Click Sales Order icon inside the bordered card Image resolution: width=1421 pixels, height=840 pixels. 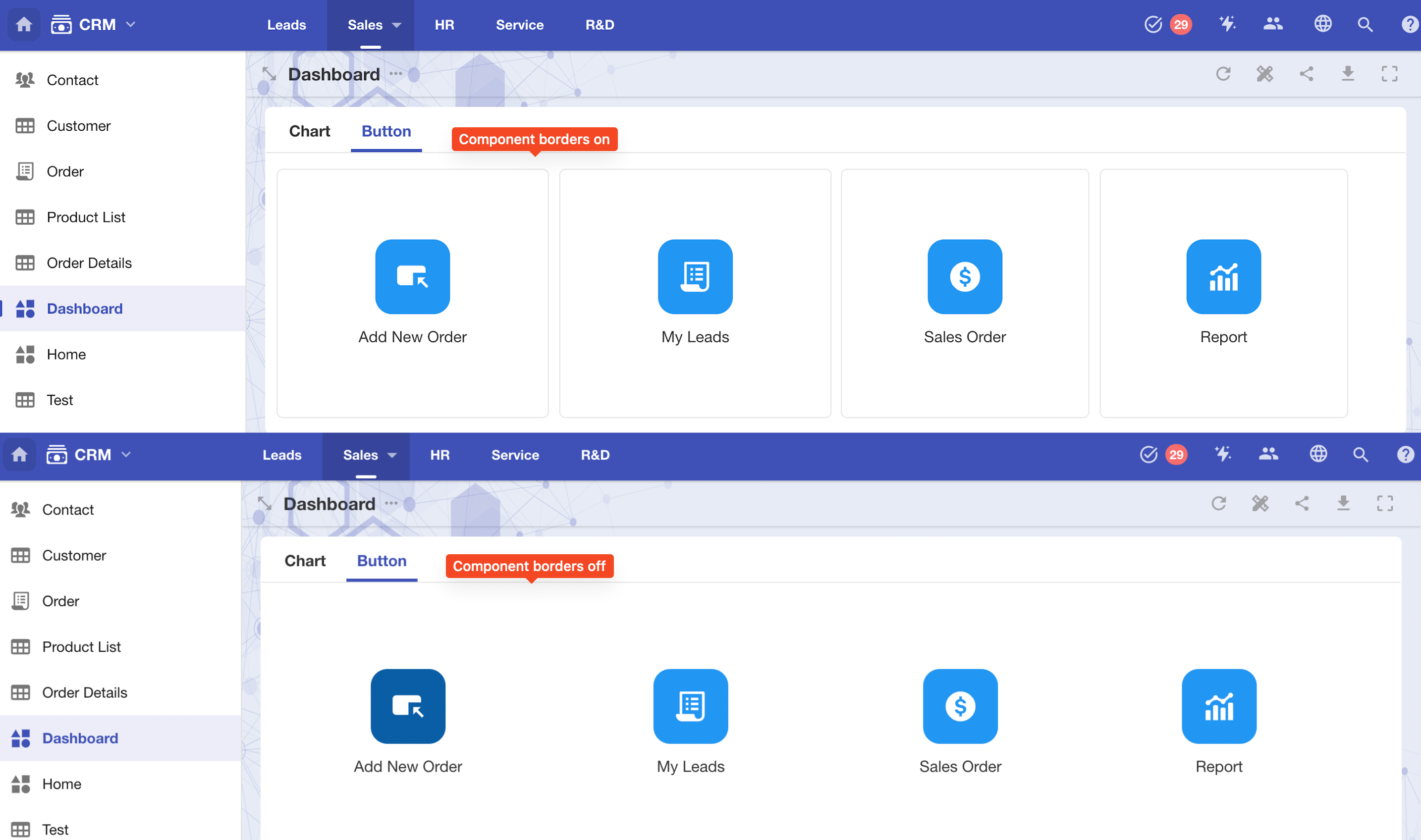(x=964, y=277)
